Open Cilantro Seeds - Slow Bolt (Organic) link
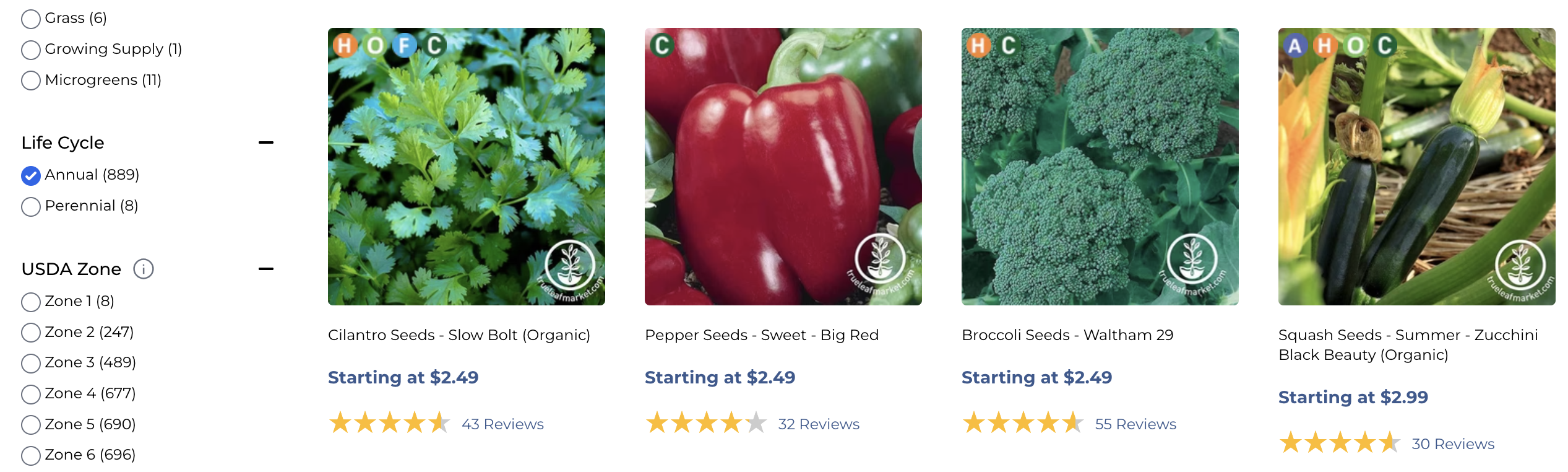The height and width of the screenshot is (472, 1568). [x=459, y=335]
